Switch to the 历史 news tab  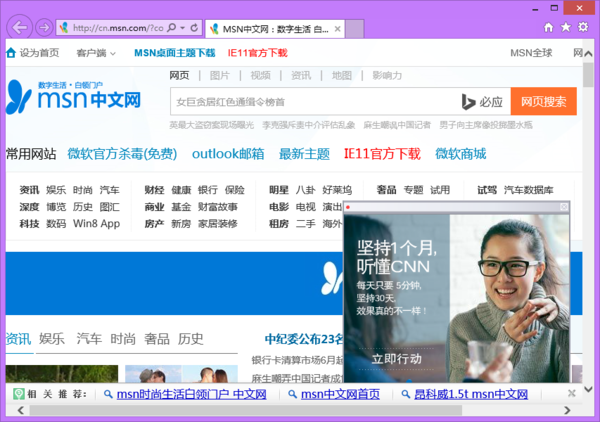(190, 339)
